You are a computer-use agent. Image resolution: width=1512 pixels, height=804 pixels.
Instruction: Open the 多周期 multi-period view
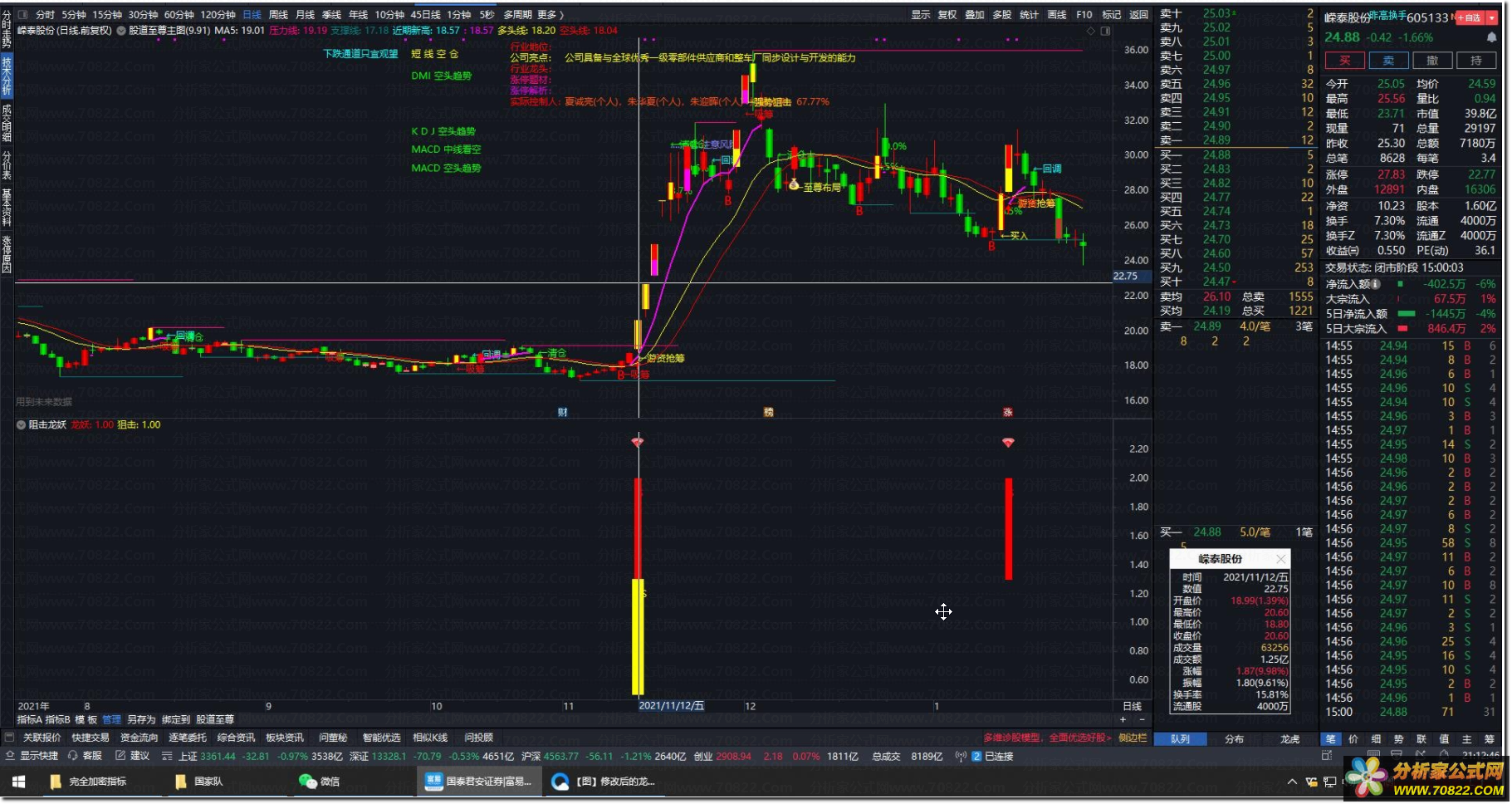(x=517, y=15)
